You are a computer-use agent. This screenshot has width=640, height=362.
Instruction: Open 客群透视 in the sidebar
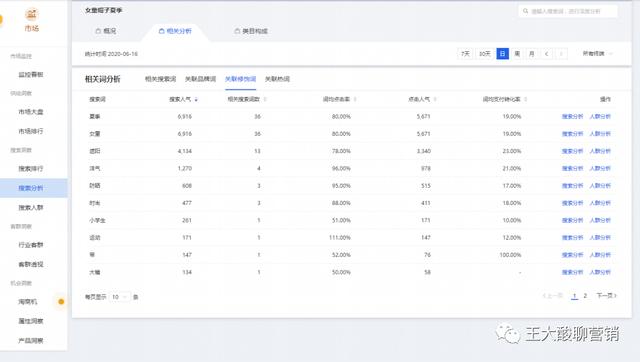pyautogui.click(x=31, y=264)
